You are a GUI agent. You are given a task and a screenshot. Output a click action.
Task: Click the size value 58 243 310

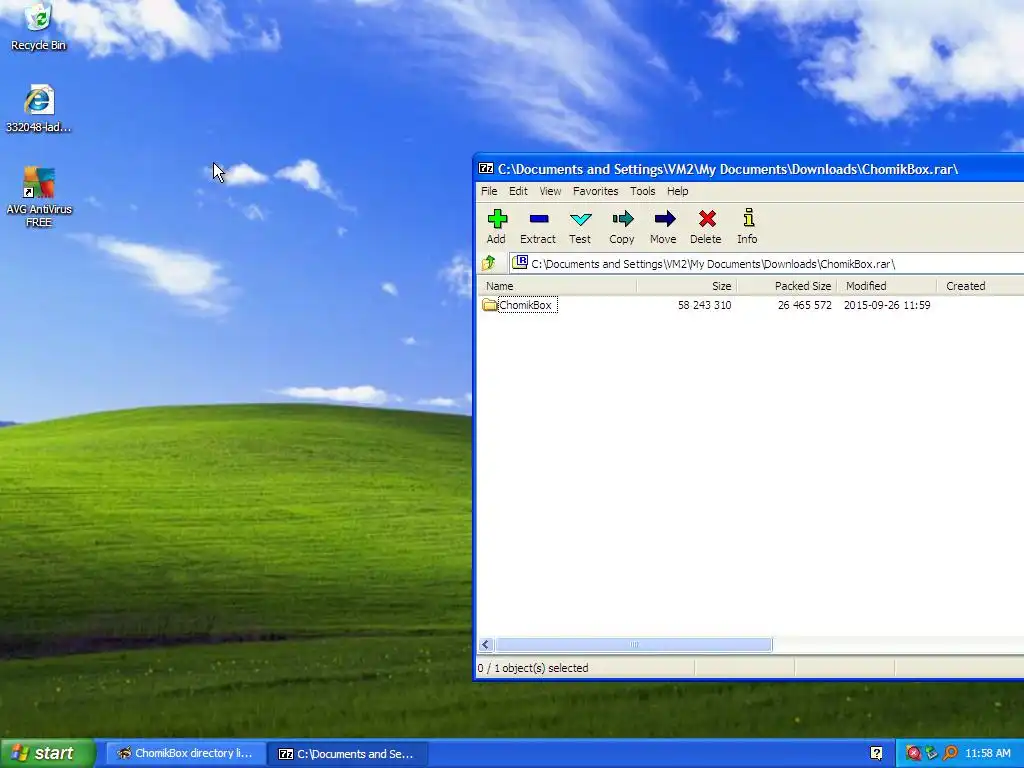[704, 305]
